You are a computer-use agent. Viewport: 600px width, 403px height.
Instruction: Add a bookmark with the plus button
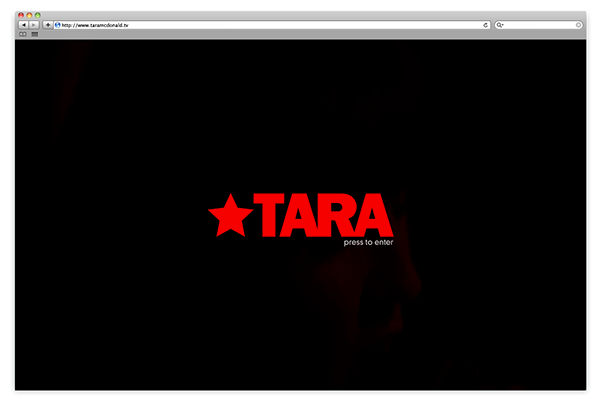pos(47,25)
